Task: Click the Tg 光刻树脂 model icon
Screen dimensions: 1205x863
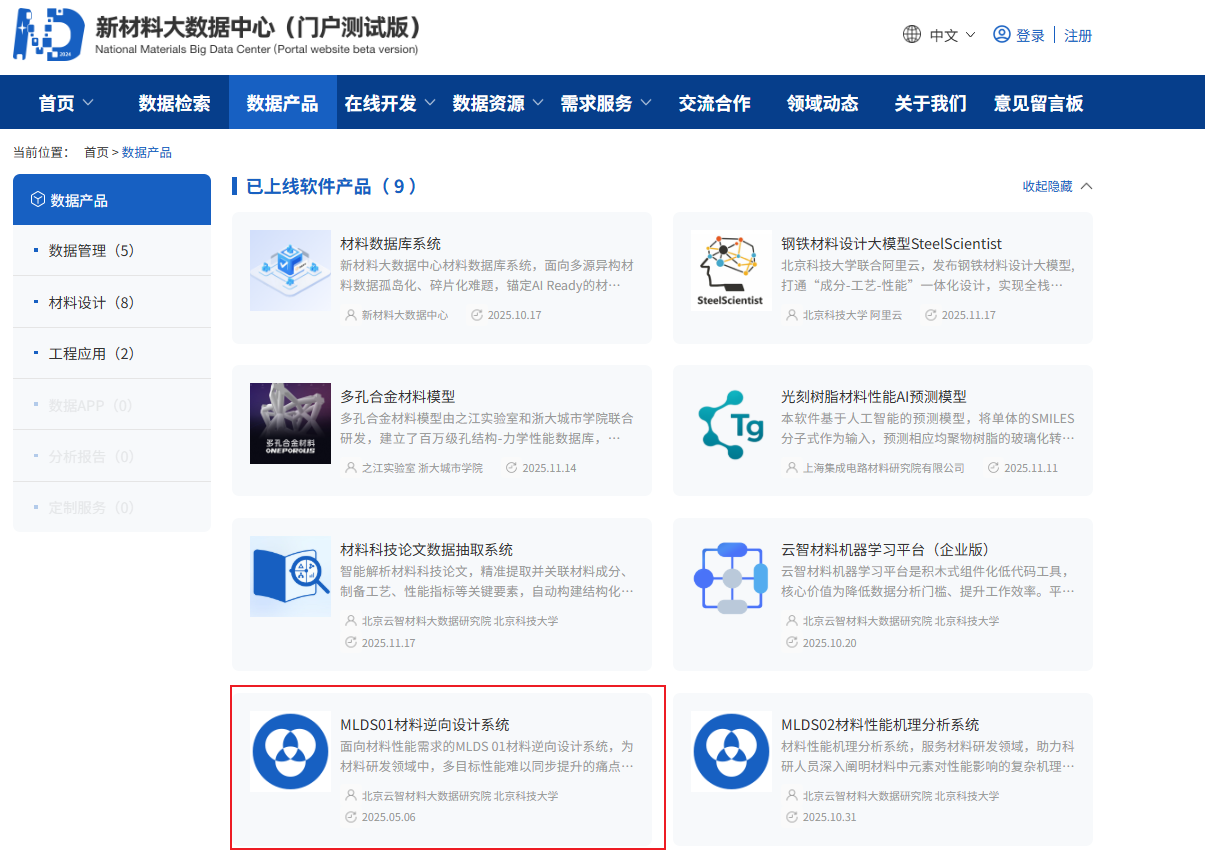Action: 731,423
